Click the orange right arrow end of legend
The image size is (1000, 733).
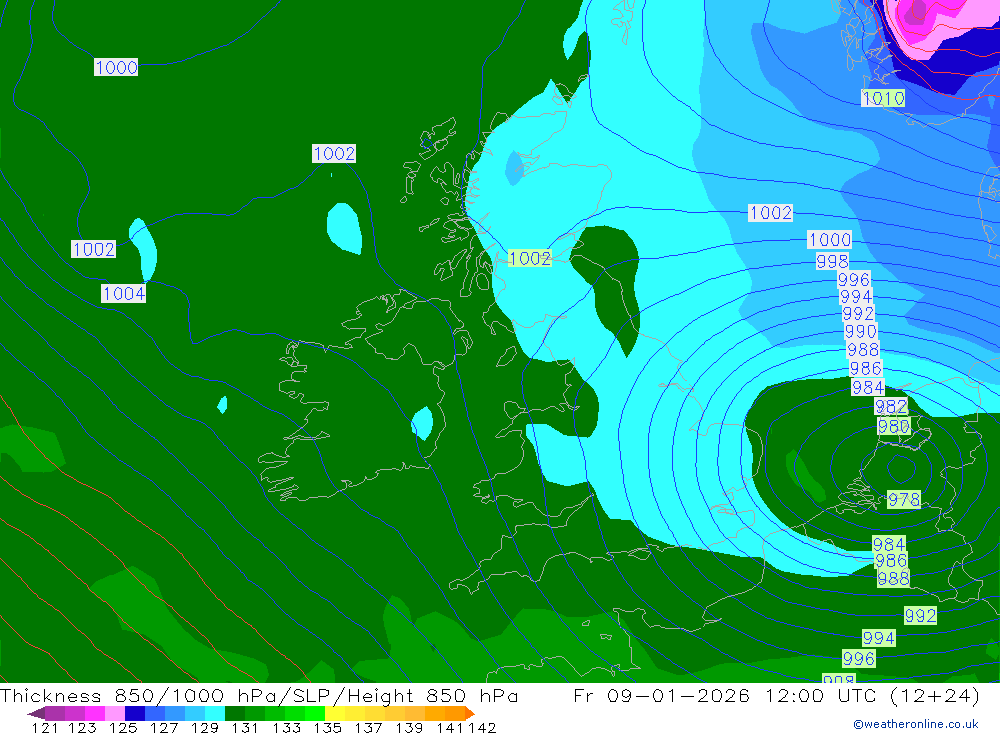click(x=470, y=713)
